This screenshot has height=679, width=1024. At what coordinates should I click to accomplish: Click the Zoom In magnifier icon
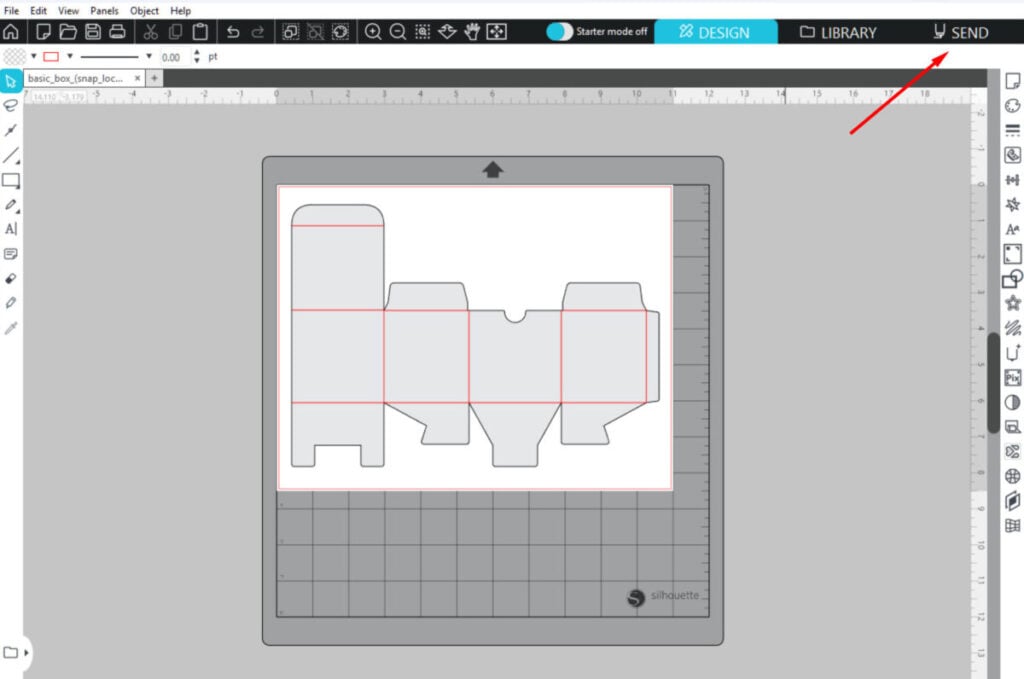(x=373, y=32)
